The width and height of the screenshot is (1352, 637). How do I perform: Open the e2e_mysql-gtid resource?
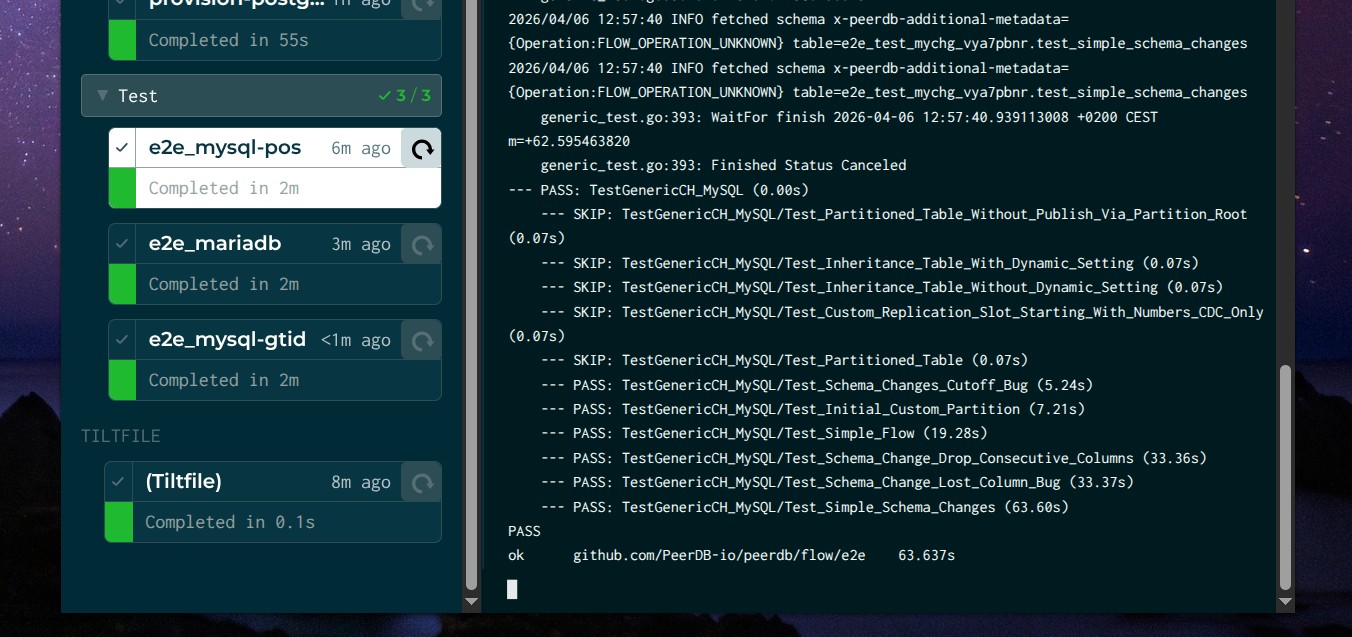pyautogui.click(x=227, y=340)
